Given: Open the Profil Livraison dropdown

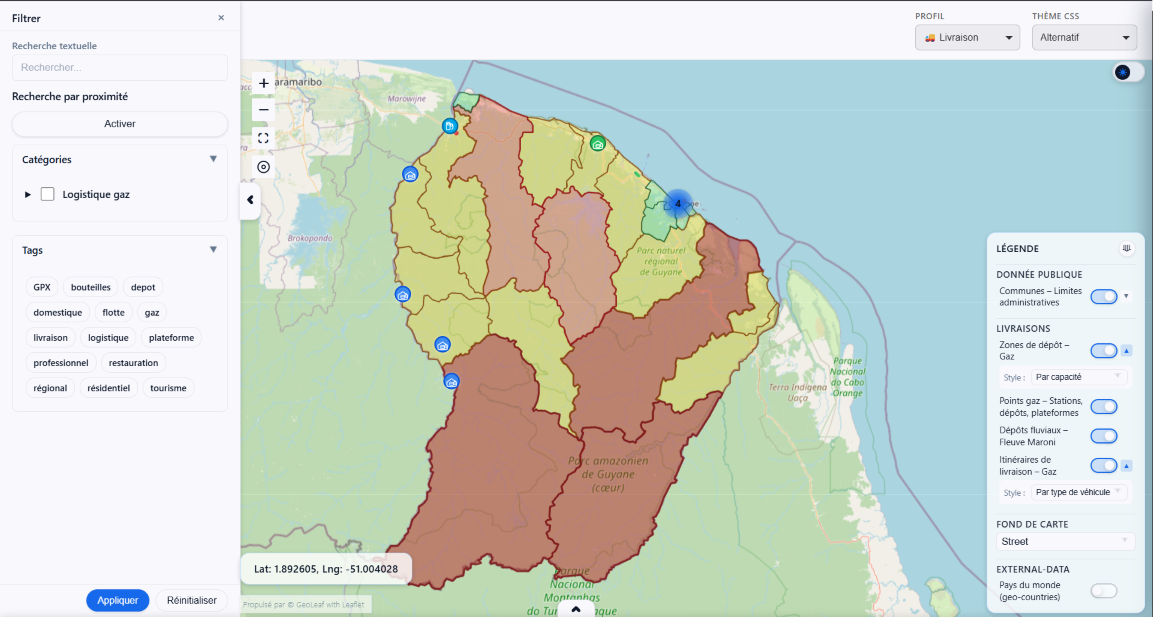Looking at the screenshot, I should coord(966,38).
